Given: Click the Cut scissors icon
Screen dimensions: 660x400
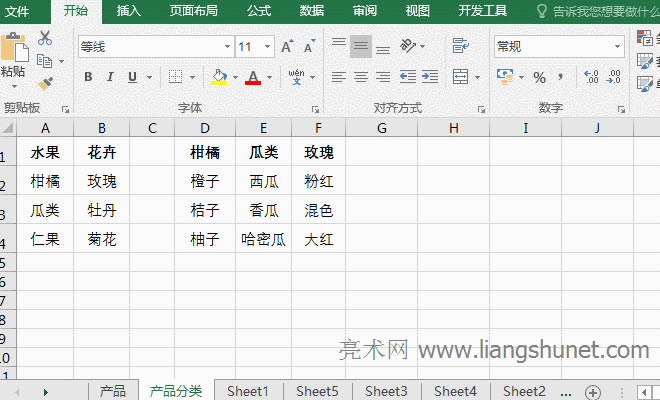Looking at the screenshot, I should (45, 39).
